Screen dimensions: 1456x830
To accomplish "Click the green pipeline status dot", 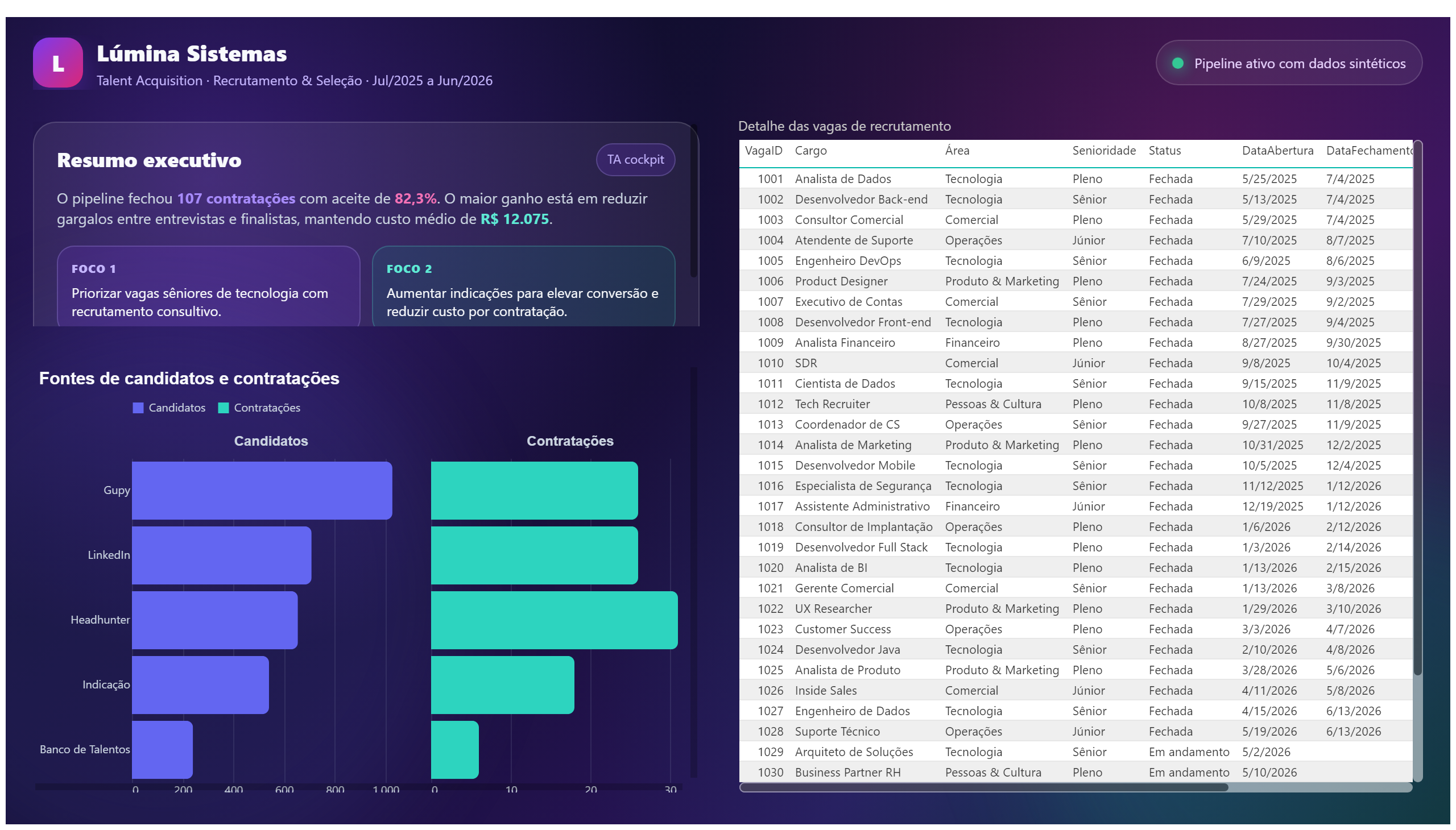I will point(1177,63).
